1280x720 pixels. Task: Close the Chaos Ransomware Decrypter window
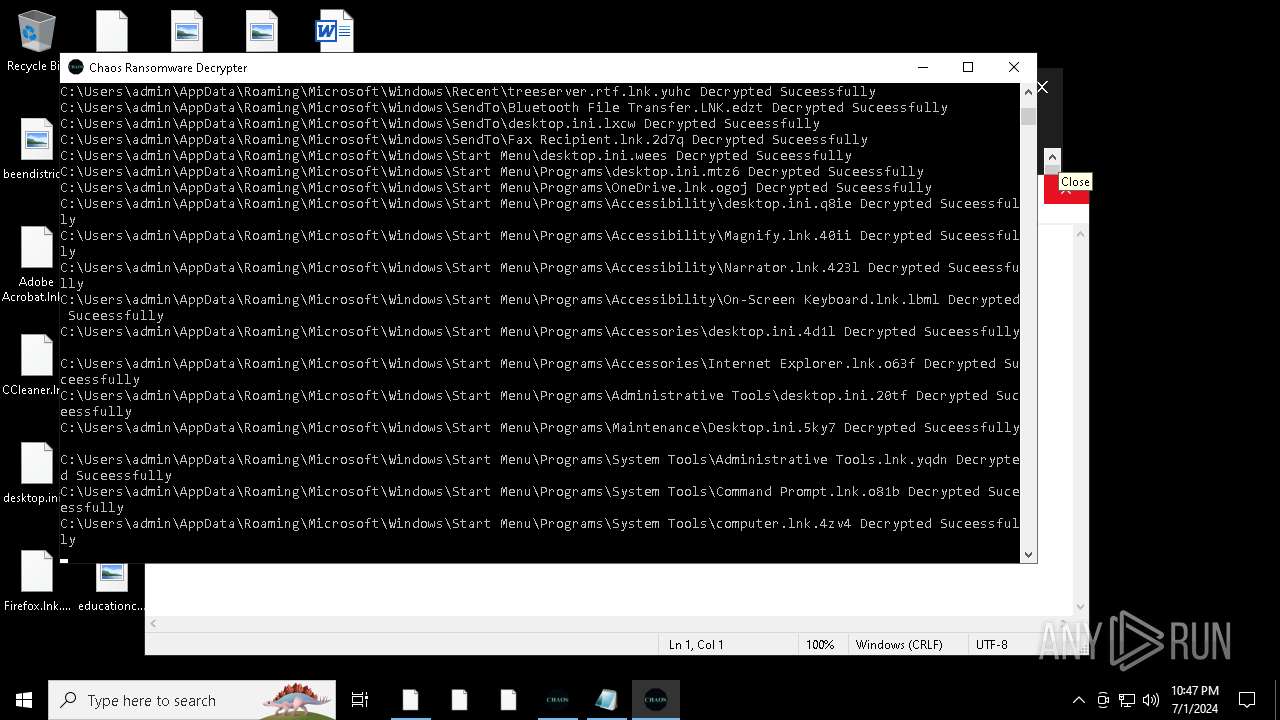point(1014,67)
